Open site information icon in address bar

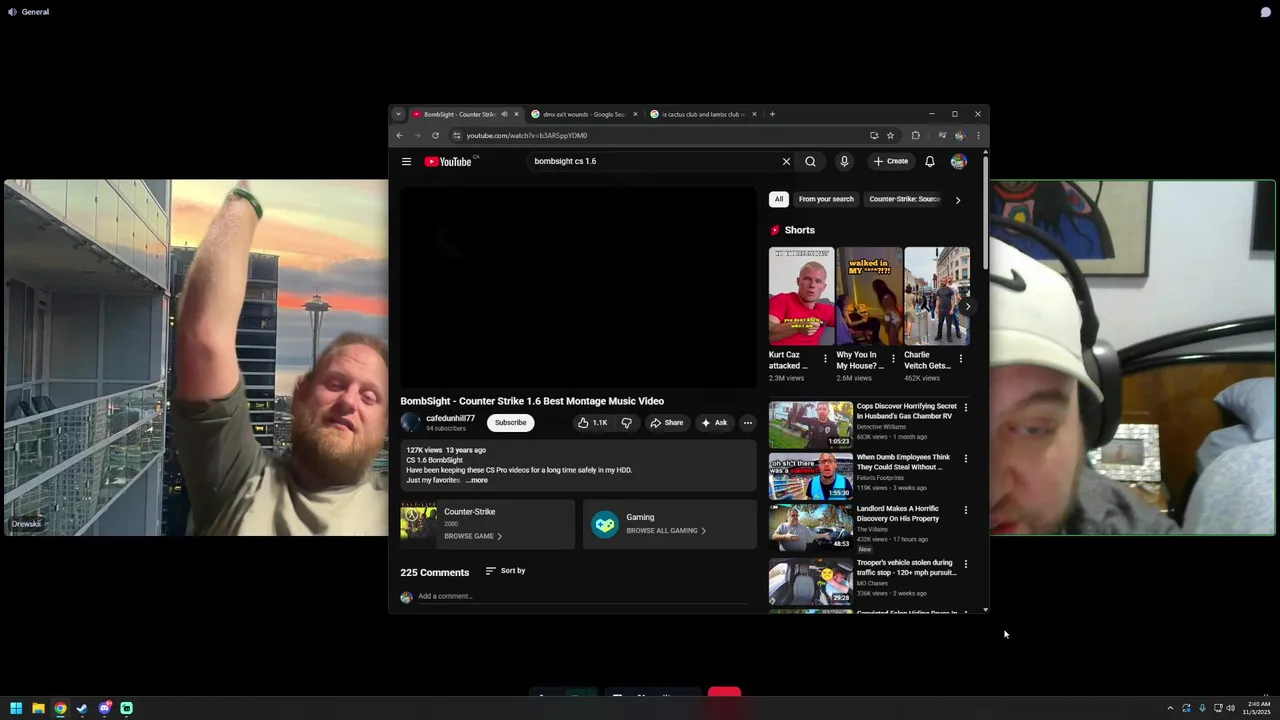[457, 135]
